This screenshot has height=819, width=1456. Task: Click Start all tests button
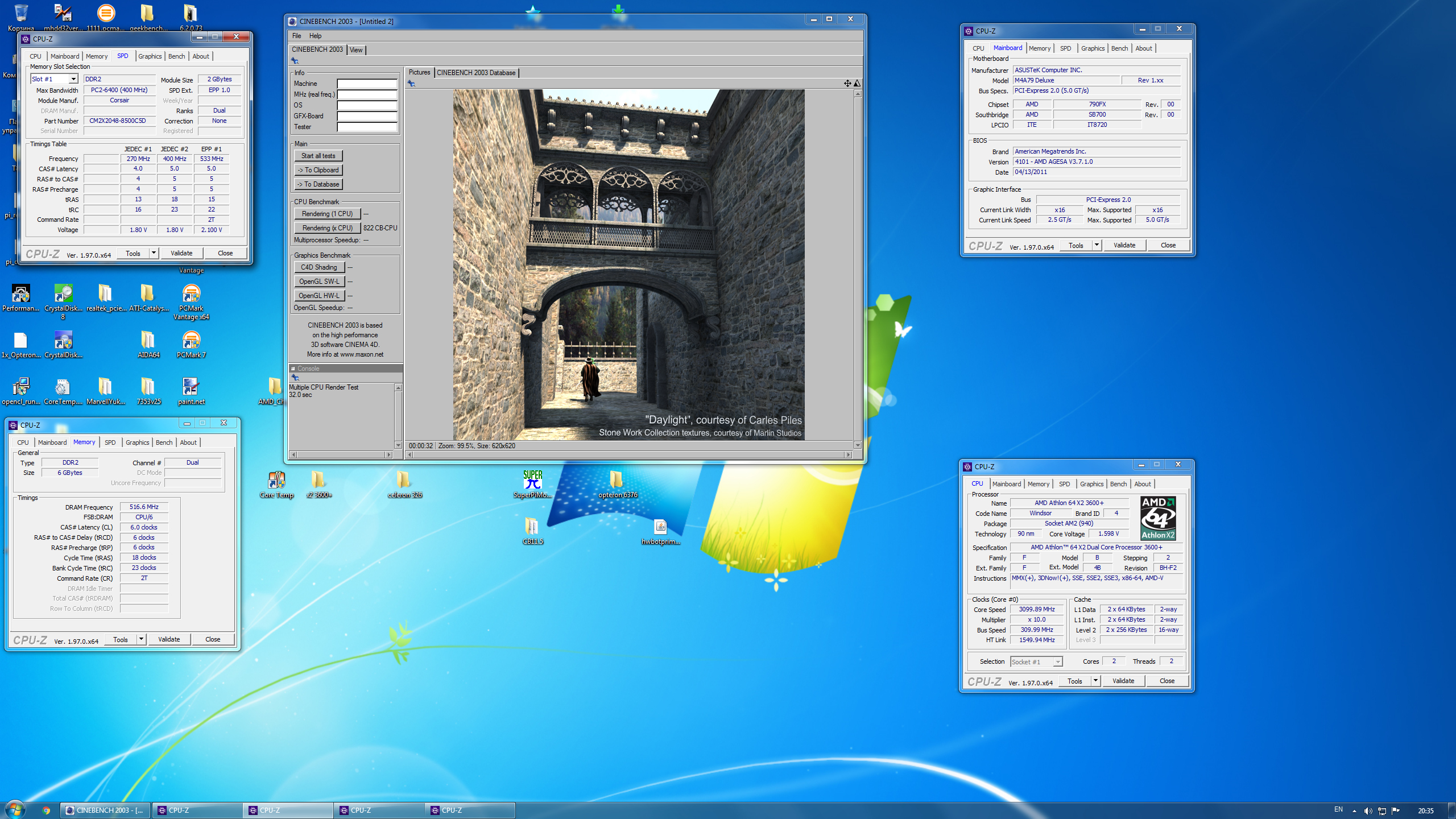[x=318, y=156]
